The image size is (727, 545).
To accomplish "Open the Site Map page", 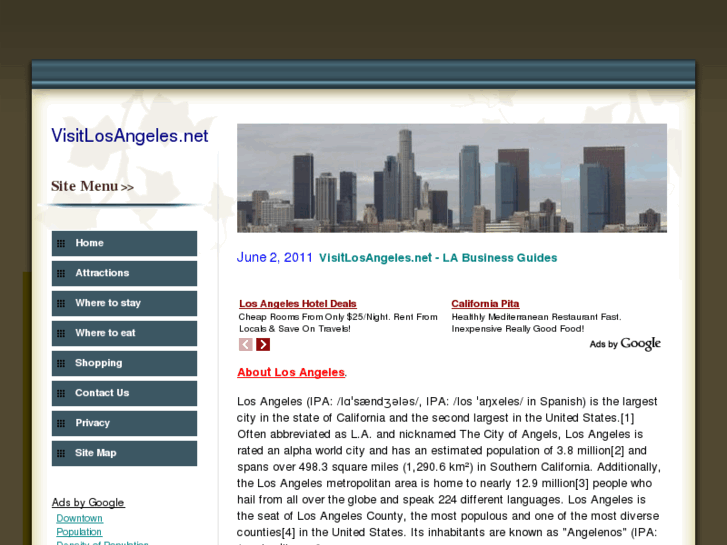I will pyautogui.click(x=124, y=453).
